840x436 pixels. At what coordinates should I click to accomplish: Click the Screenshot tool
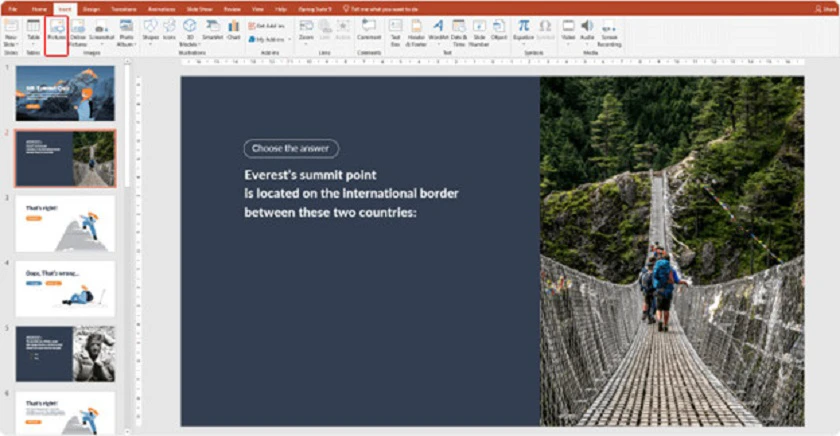point(101,33)
